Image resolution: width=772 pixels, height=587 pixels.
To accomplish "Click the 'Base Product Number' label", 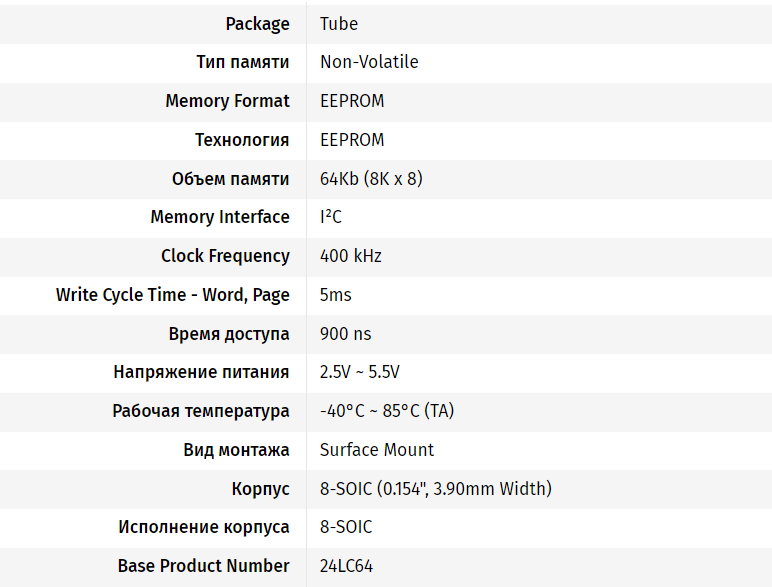I will click(x=204, y=566).
